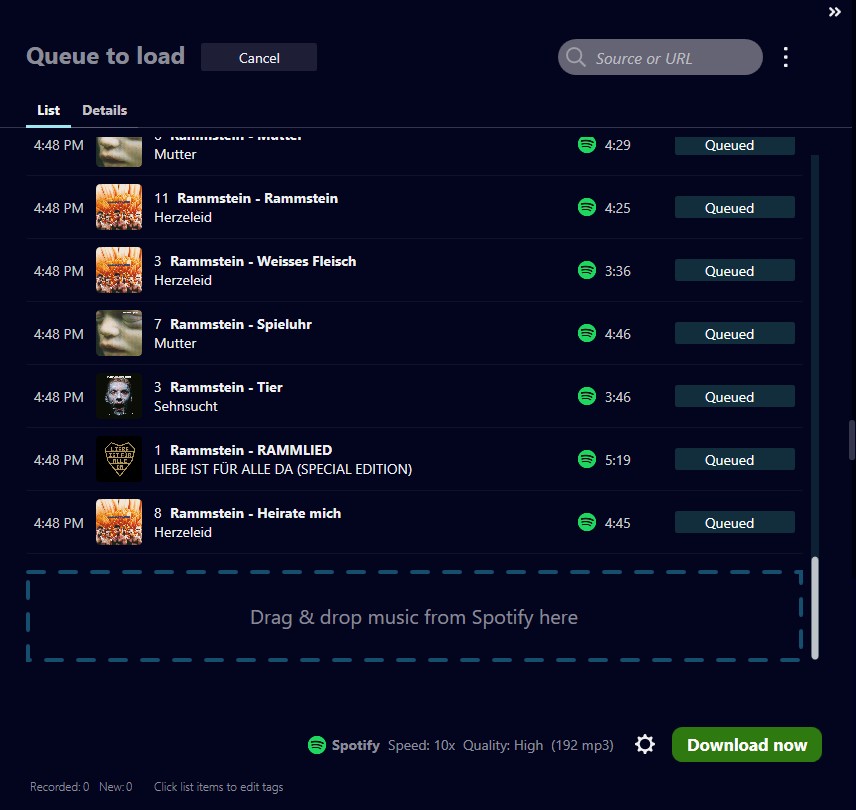Click the search magnifier icon
Image resolution: width=856 pixels, height=810 pixels.
tap(575, 57)
